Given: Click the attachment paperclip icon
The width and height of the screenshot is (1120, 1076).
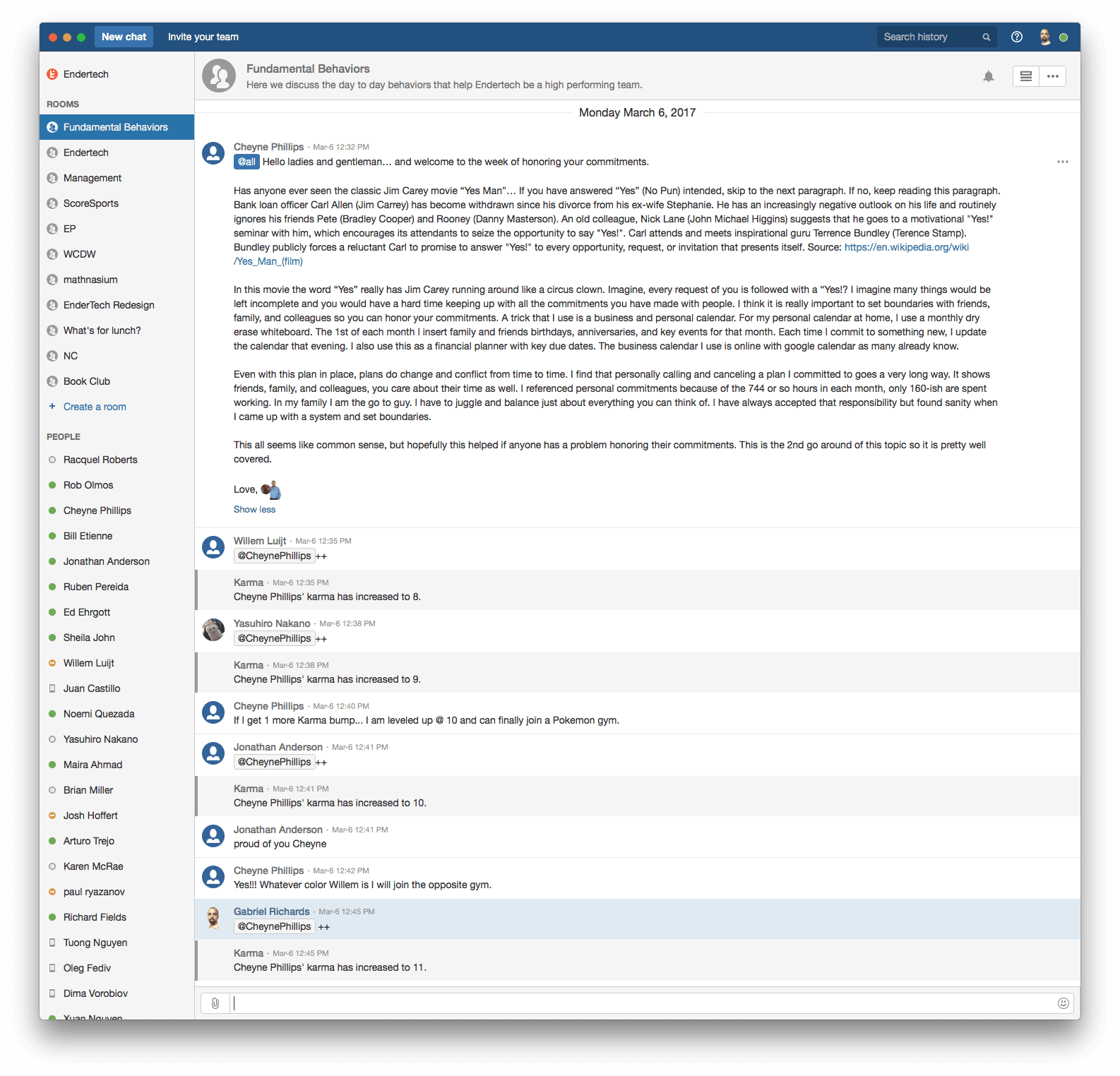Looking at the screenshot, I should click(215, 1003).
